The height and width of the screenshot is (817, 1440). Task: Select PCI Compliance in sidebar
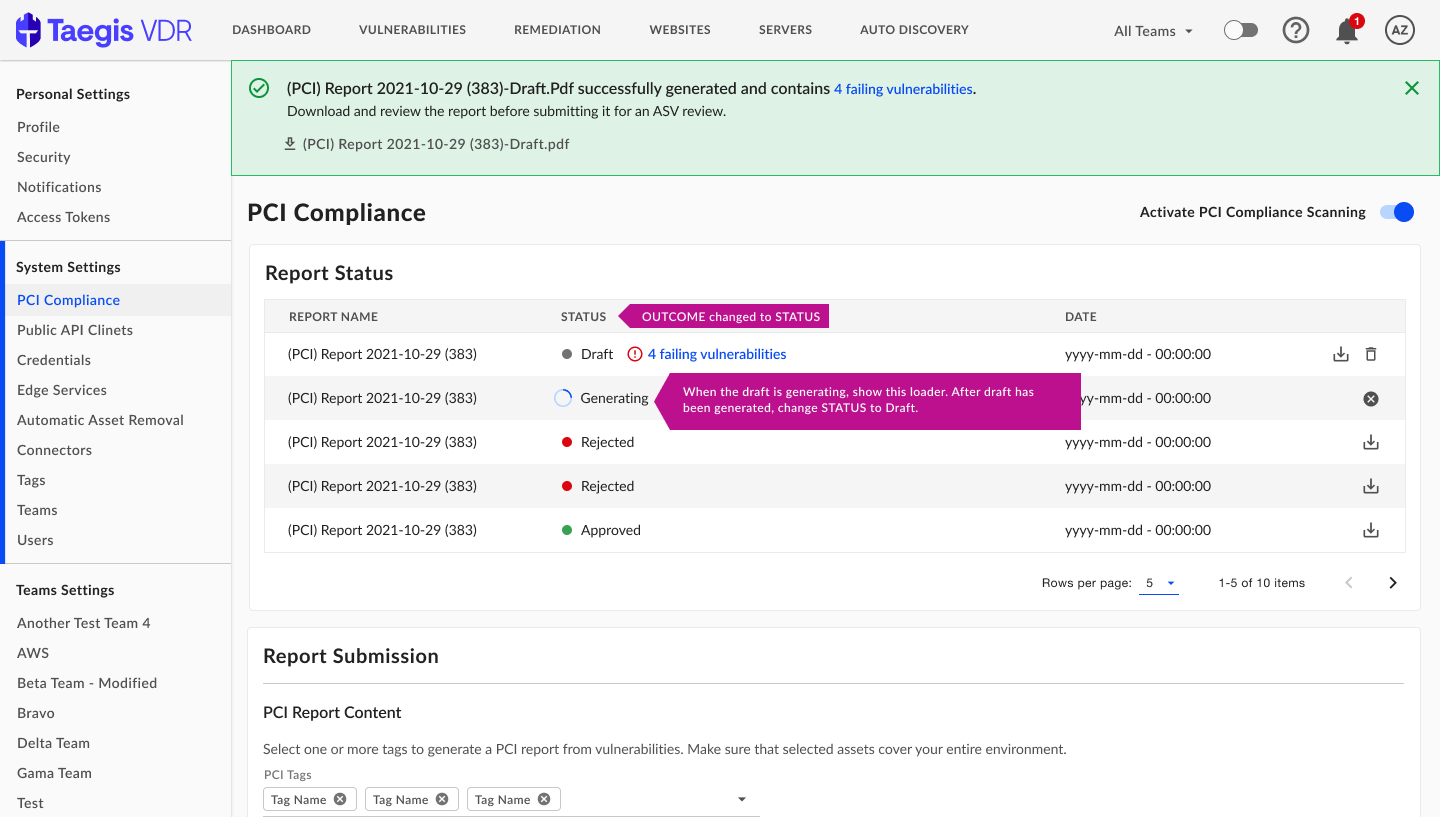tap(68, 300)
